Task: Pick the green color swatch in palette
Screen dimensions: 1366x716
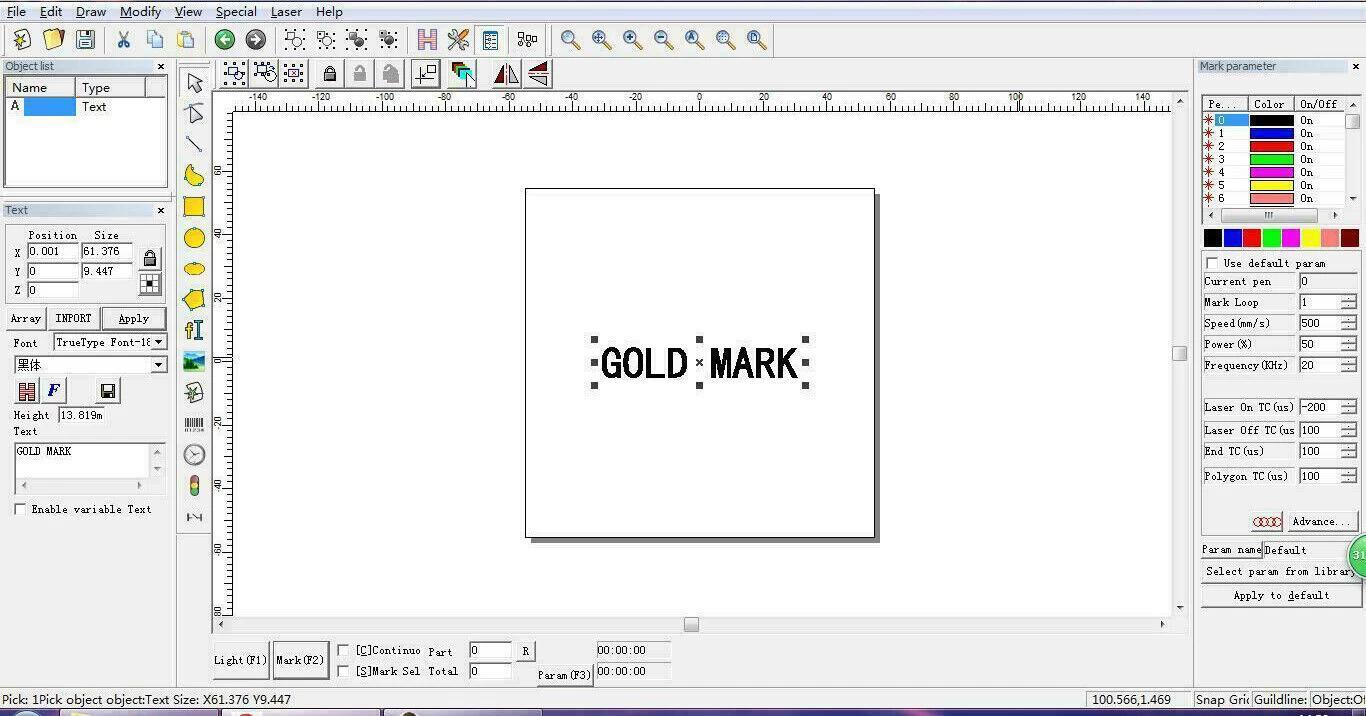Action: click(x=1271, y=238)
